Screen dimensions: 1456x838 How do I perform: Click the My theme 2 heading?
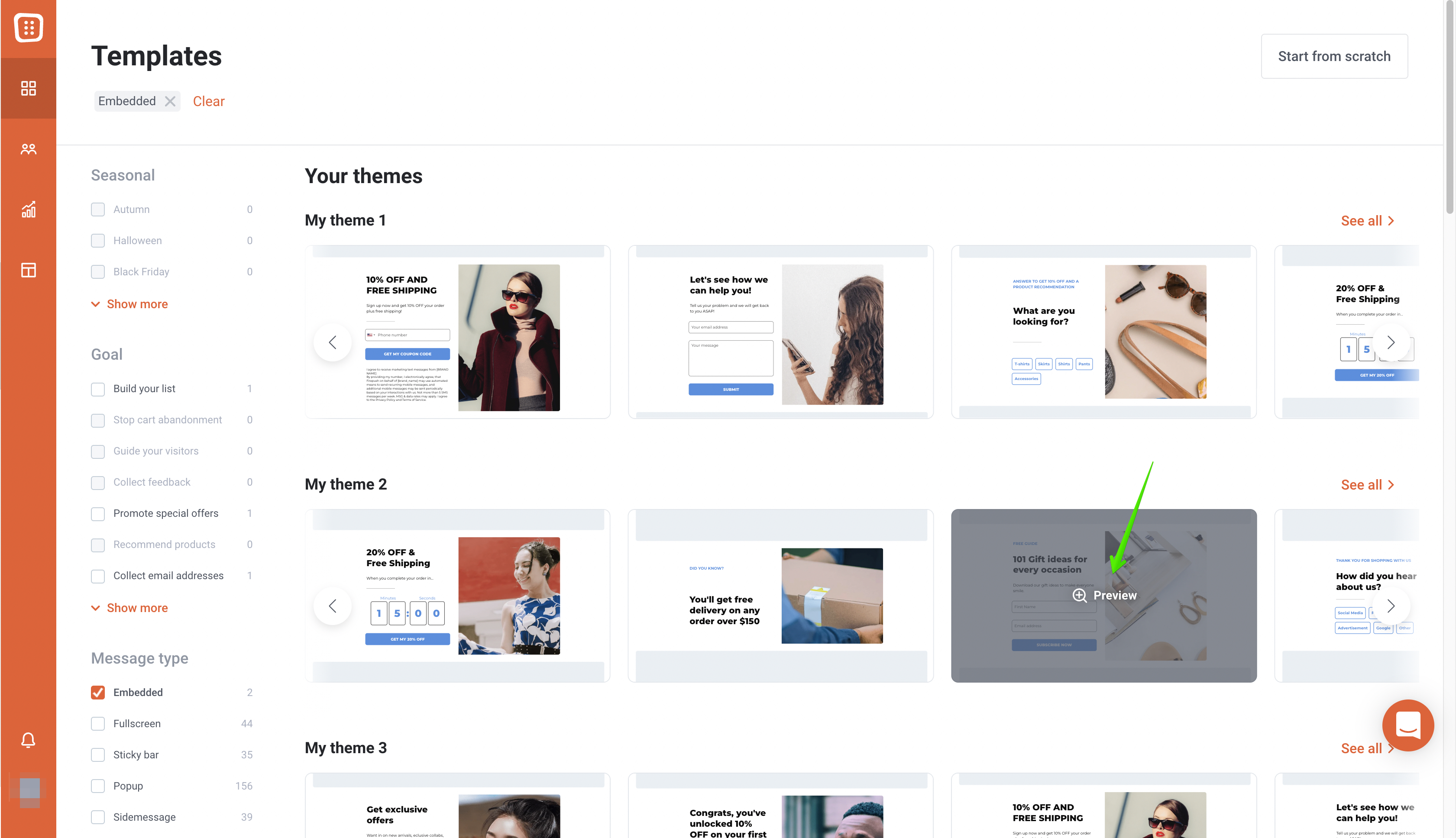click(x=346, y=485)
